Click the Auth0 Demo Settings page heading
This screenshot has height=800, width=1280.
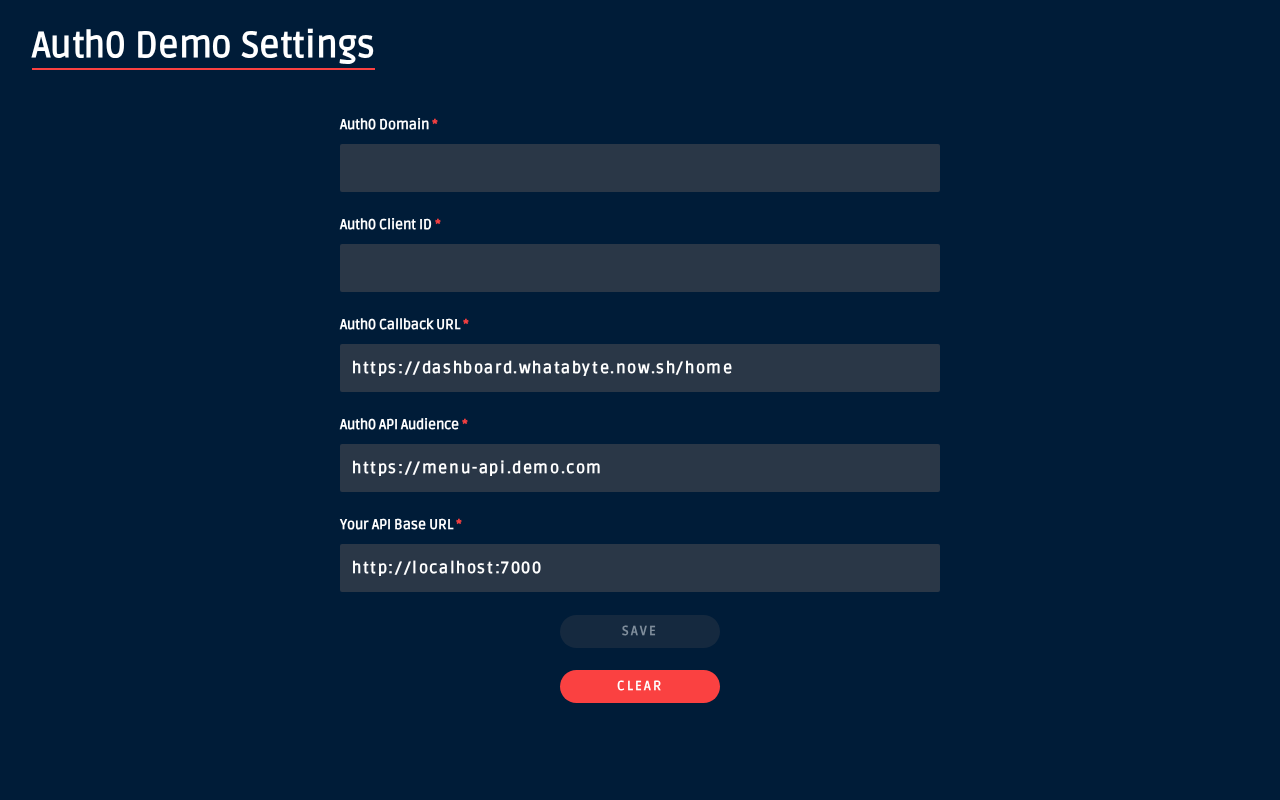pos(203,46)
